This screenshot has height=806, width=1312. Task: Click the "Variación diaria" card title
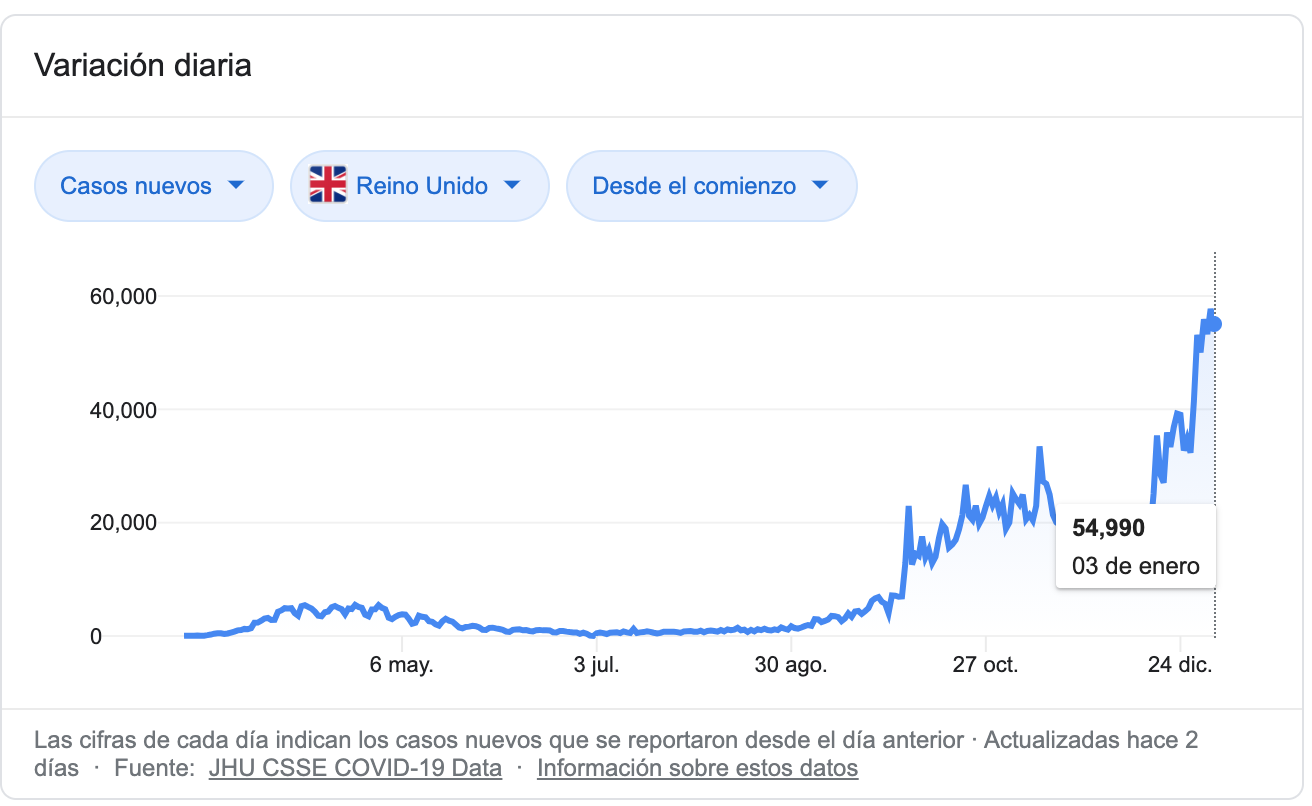pos(143,66)
